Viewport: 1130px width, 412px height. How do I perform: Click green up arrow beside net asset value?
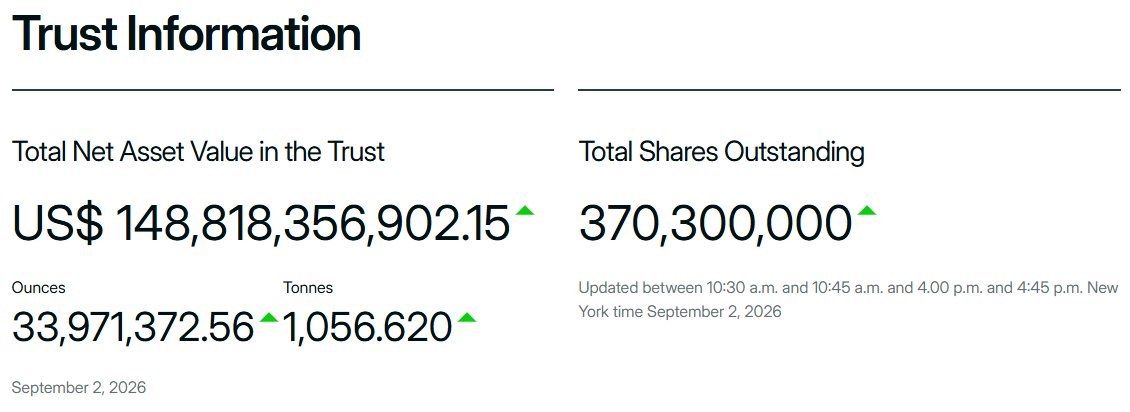click(x=525, y=210)
